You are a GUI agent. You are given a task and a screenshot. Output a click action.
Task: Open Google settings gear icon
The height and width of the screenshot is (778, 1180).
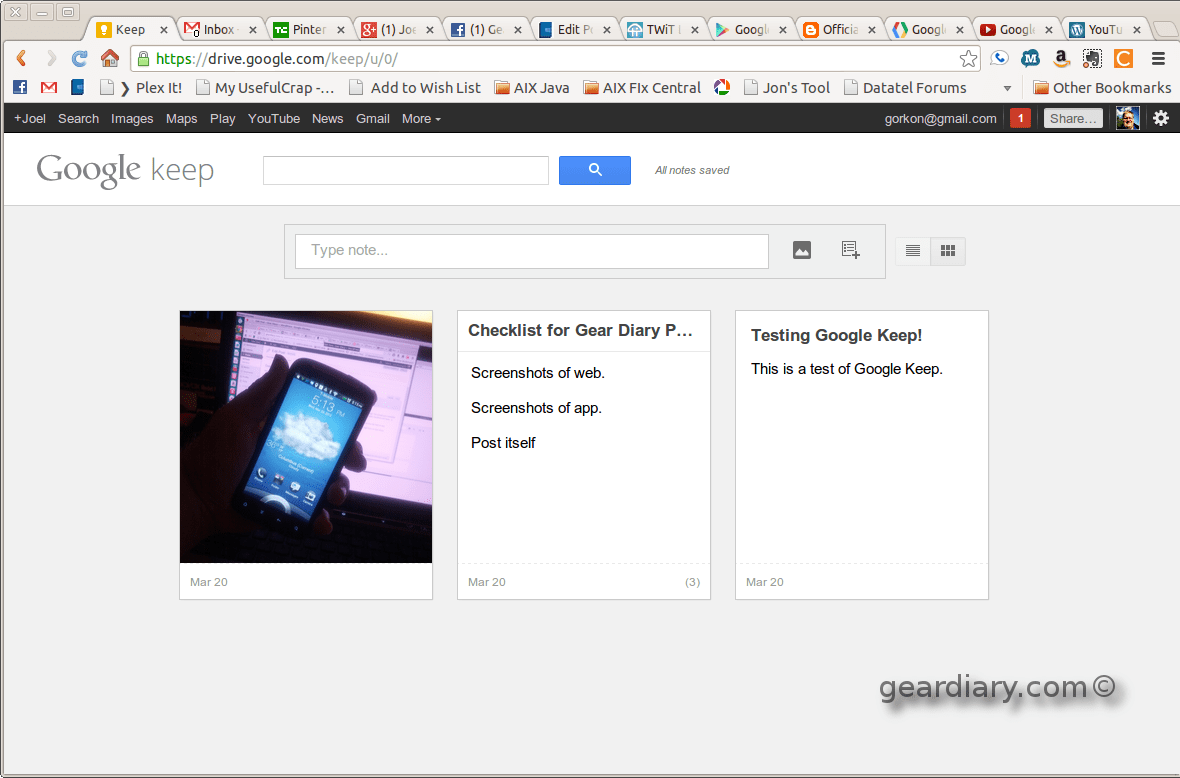[1160, 118]
